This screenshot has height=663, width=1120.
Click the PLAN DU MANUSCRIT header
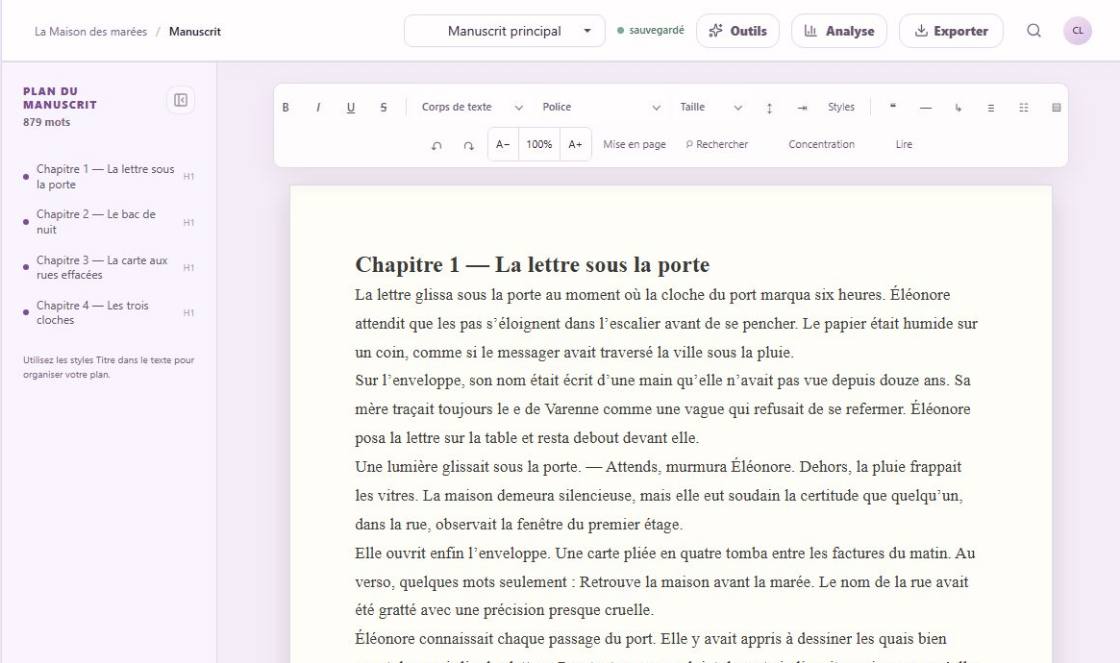(x=60, y=98)
